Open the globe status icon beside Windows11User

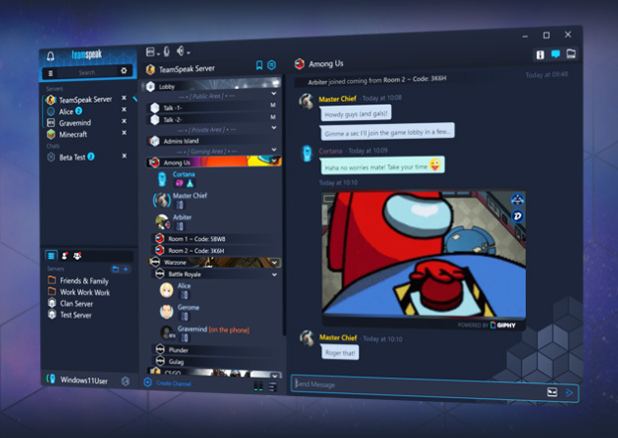point(125,381)
